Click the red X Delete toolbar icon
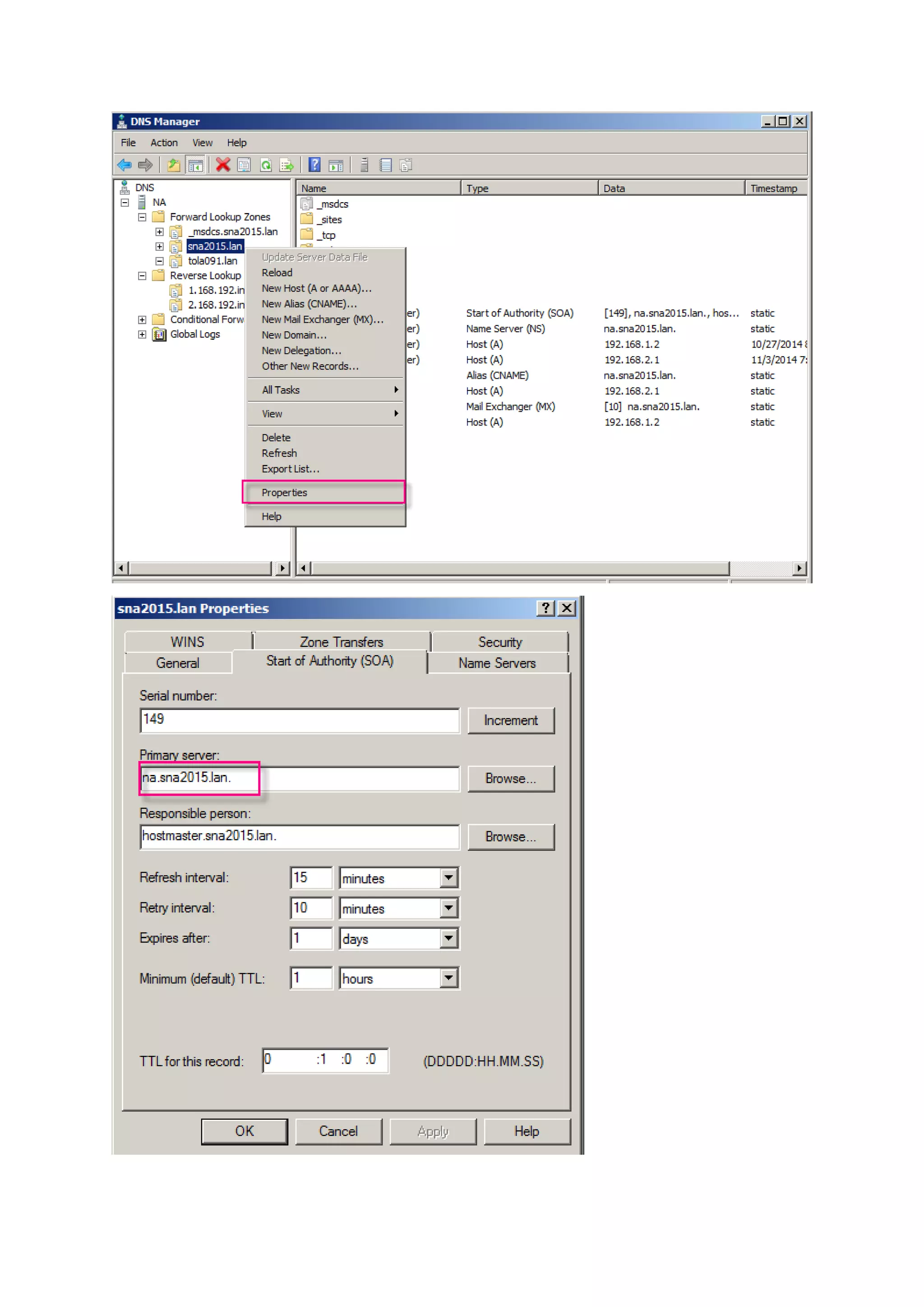The height and width of the screenshot is (1307, 924). (x=222, y=165)
